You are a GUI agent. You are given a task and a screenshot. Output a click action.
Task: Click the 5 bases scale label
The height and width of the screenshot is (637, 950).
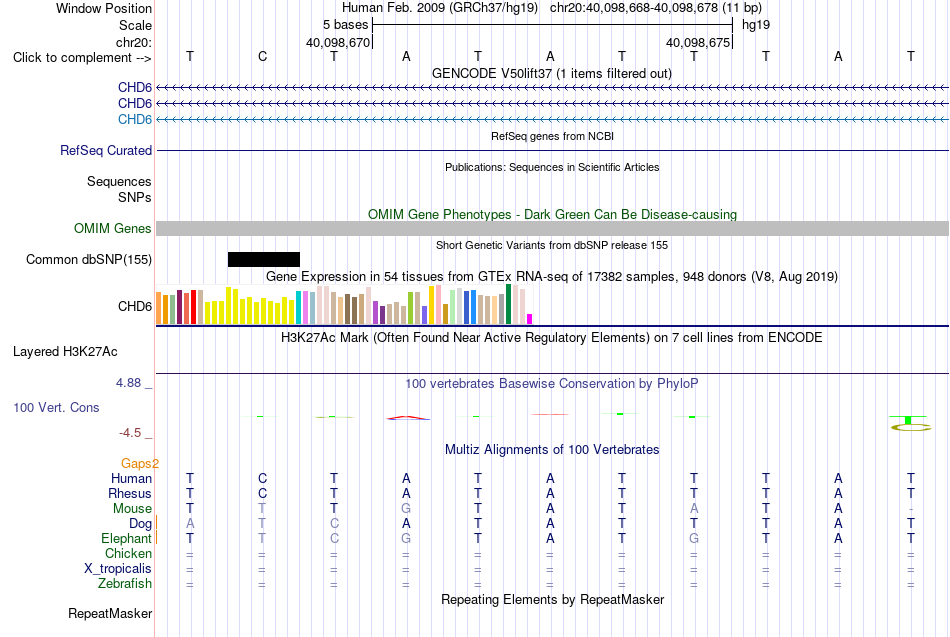click(345, 25)
